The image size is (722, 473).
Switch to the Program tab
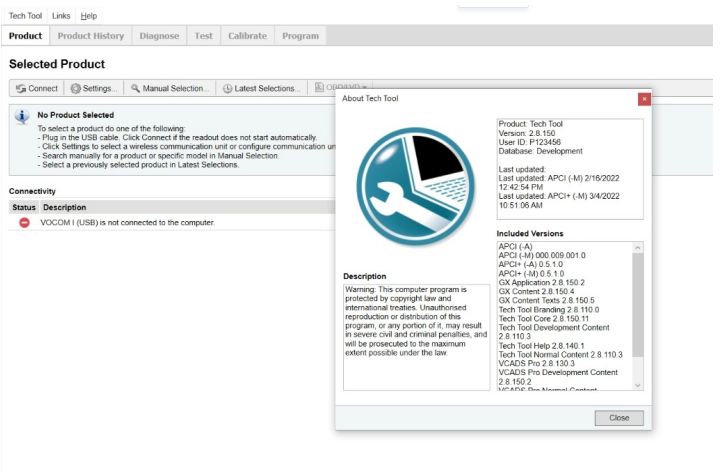point(300,36)
